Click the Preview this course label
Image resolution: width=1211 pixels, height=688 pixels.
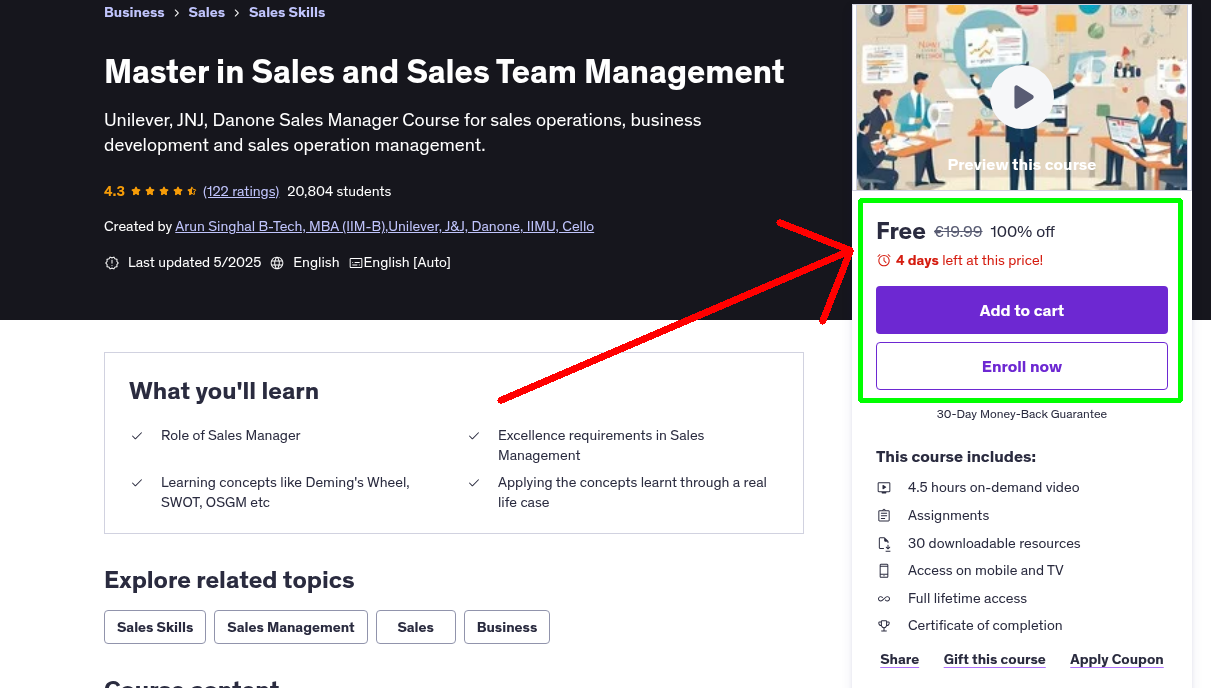point(1022,165)
